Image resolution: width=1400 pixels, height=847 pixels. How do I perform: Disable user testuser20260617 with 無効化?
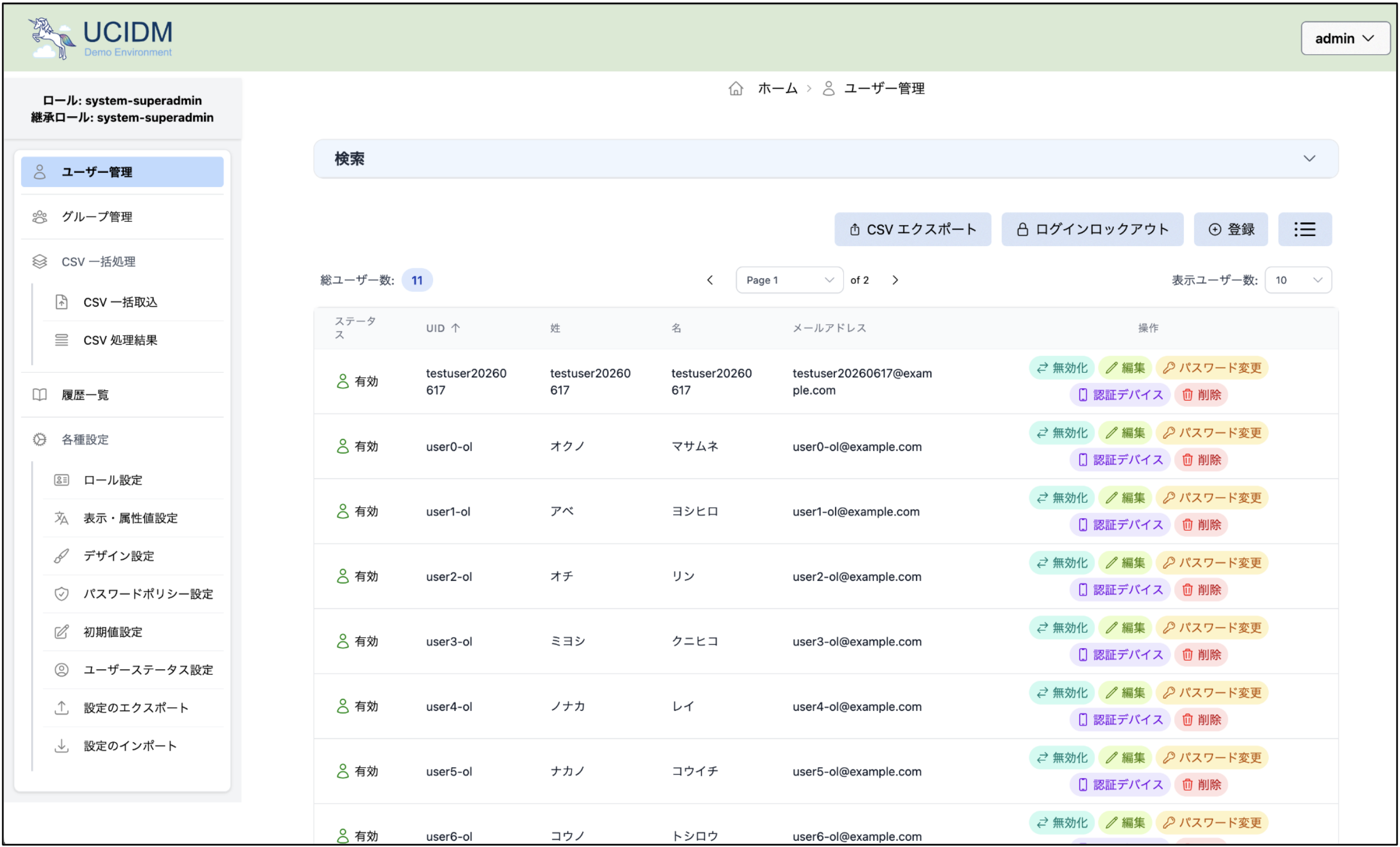pyautogui.click(x=1061, y=368)
